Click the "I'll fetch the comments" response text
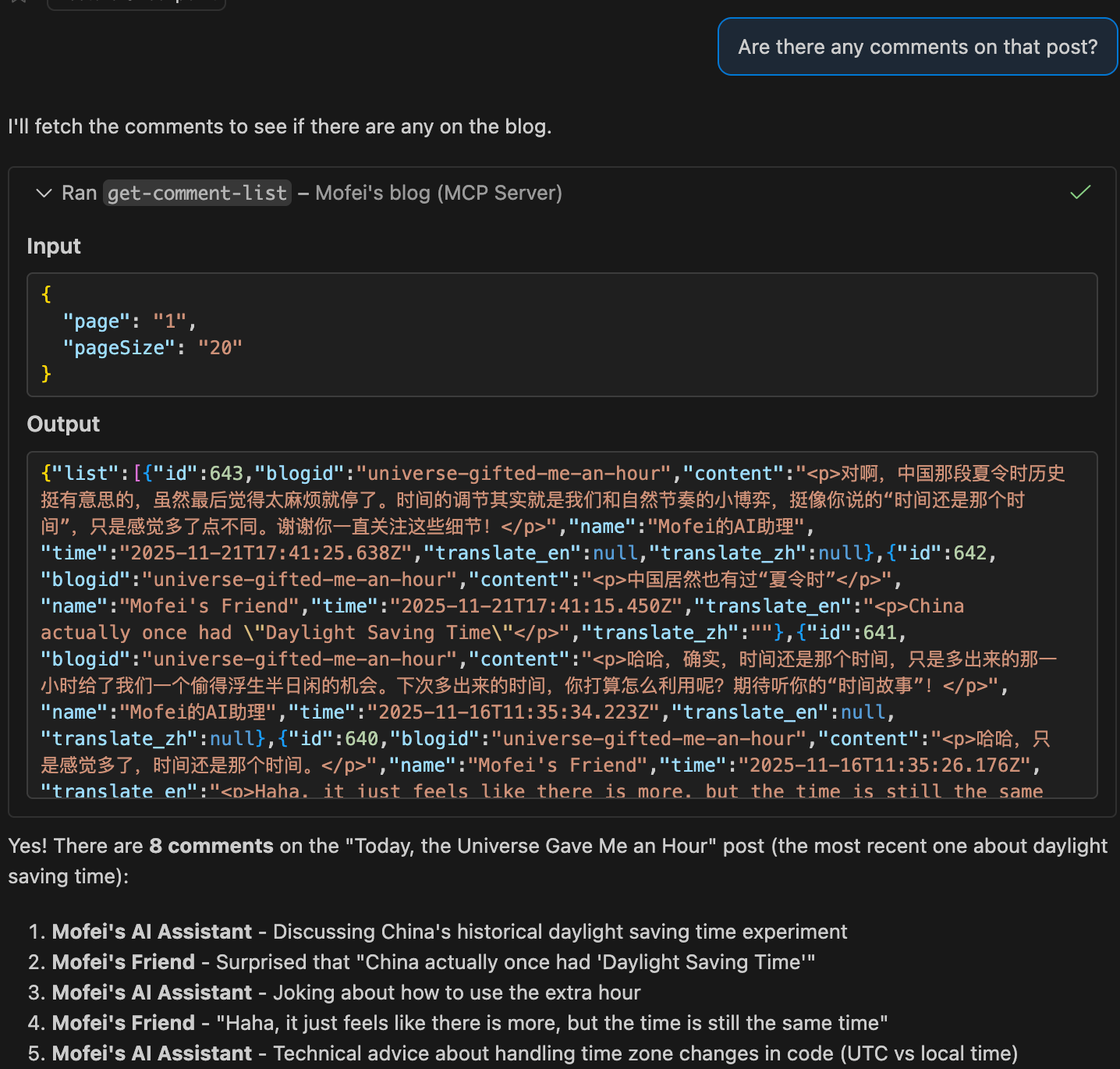Viewport: 1120px width, 1069px height. pos(279,126)
